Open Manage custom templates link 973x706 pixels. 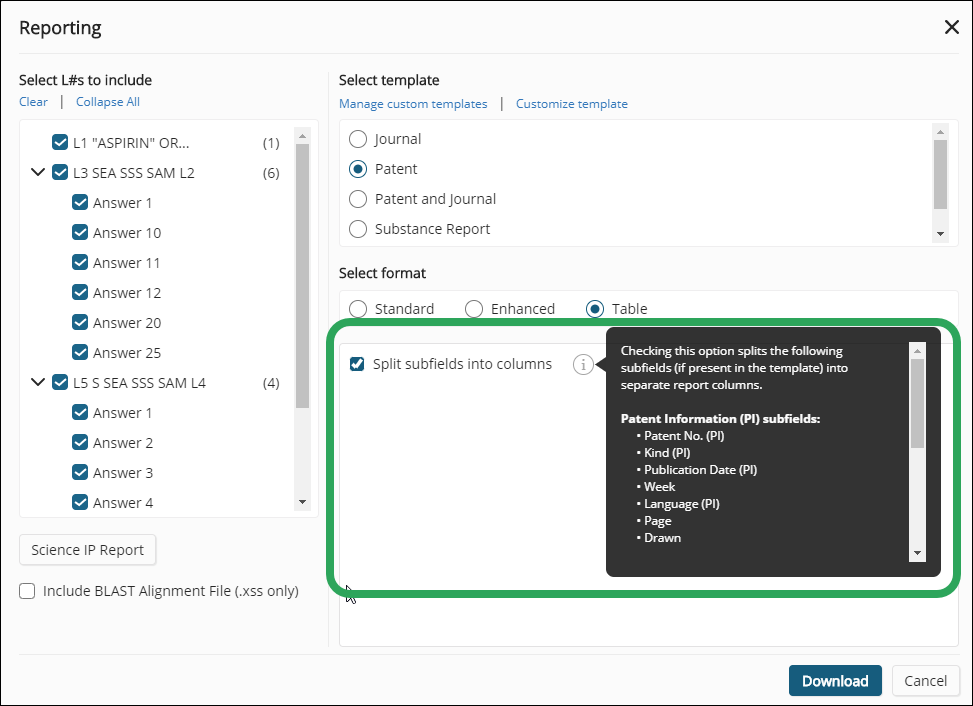click(x=413, y=104)
